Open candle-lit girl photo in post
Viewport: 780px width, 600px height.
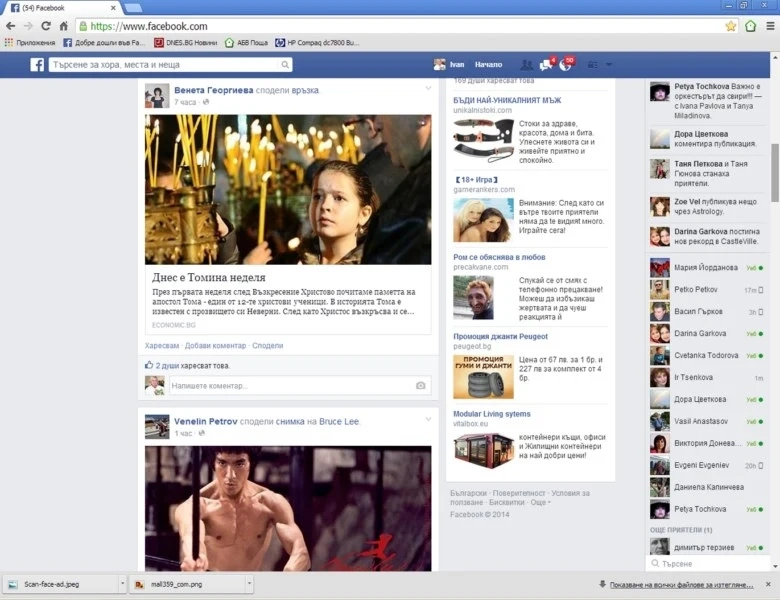(x=288, y=190)
